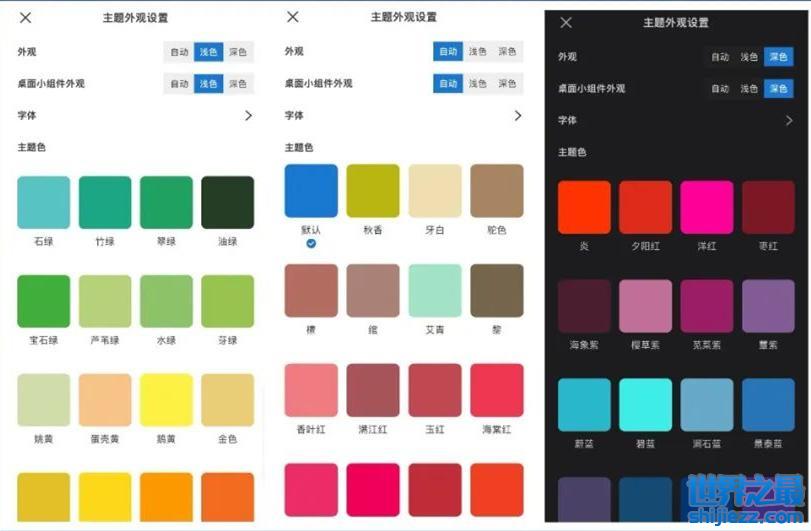The width and height of the screenshot is (811, 531).
Task: Choose 自动 for 外观 in dark panel
Action: tap(720, 58)
